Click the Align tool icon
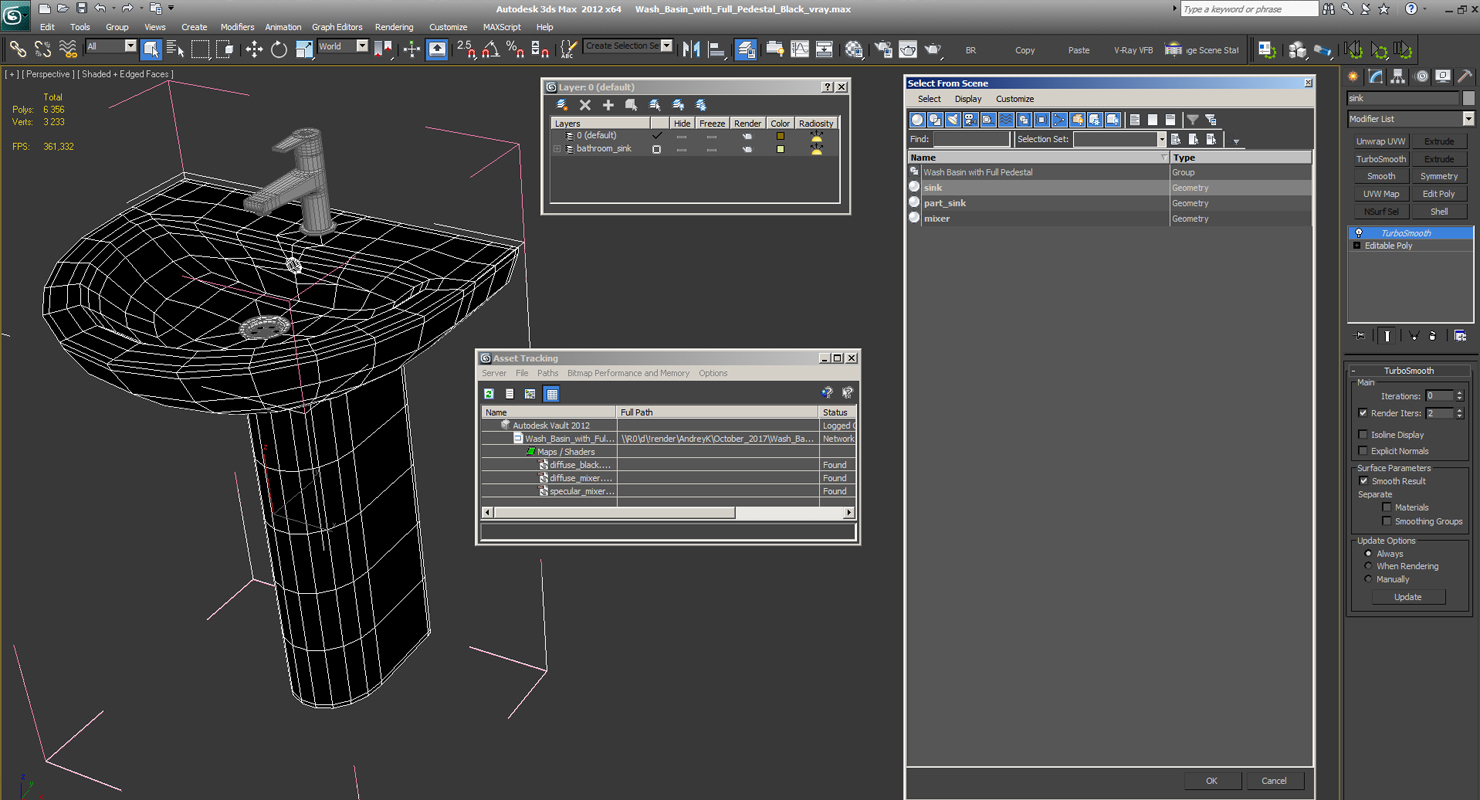 [717, 49]
